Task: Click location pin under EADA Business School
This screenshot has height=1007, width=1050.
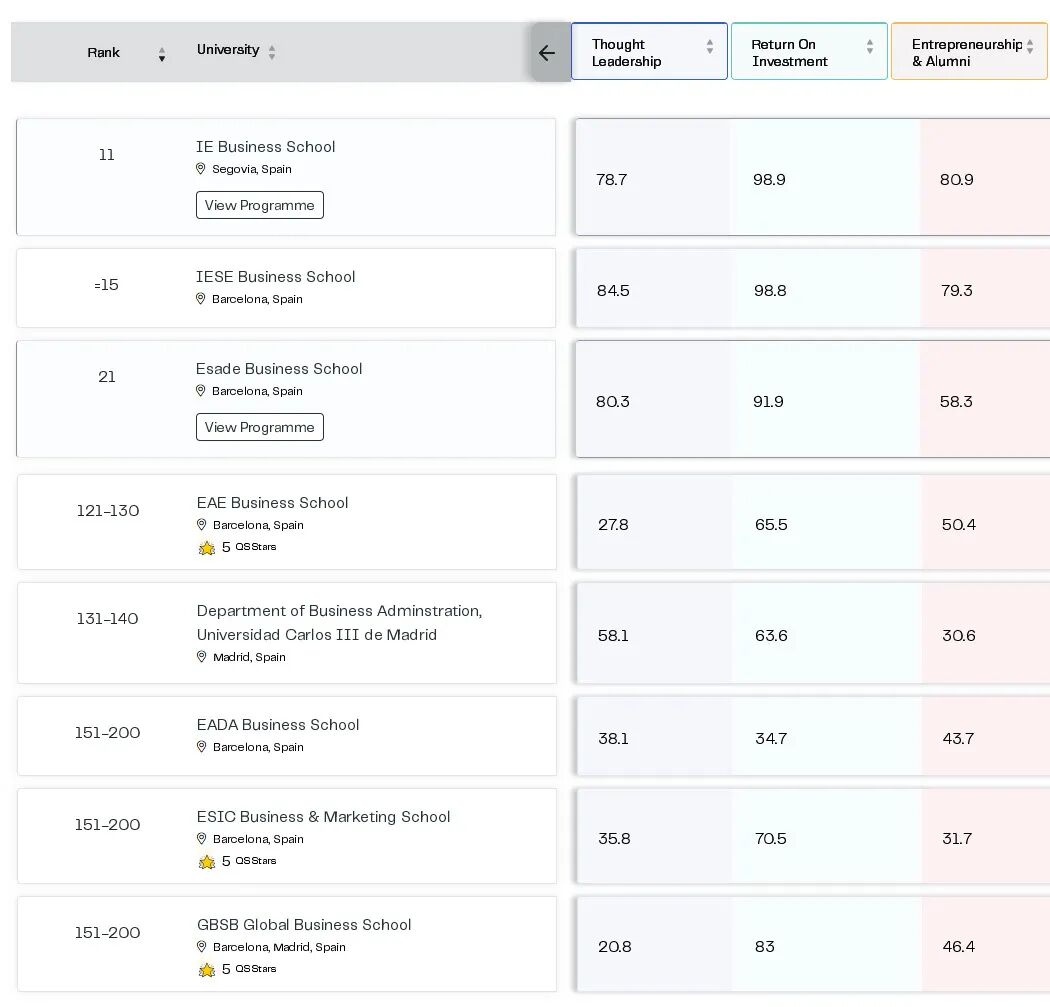Action: 202,747
